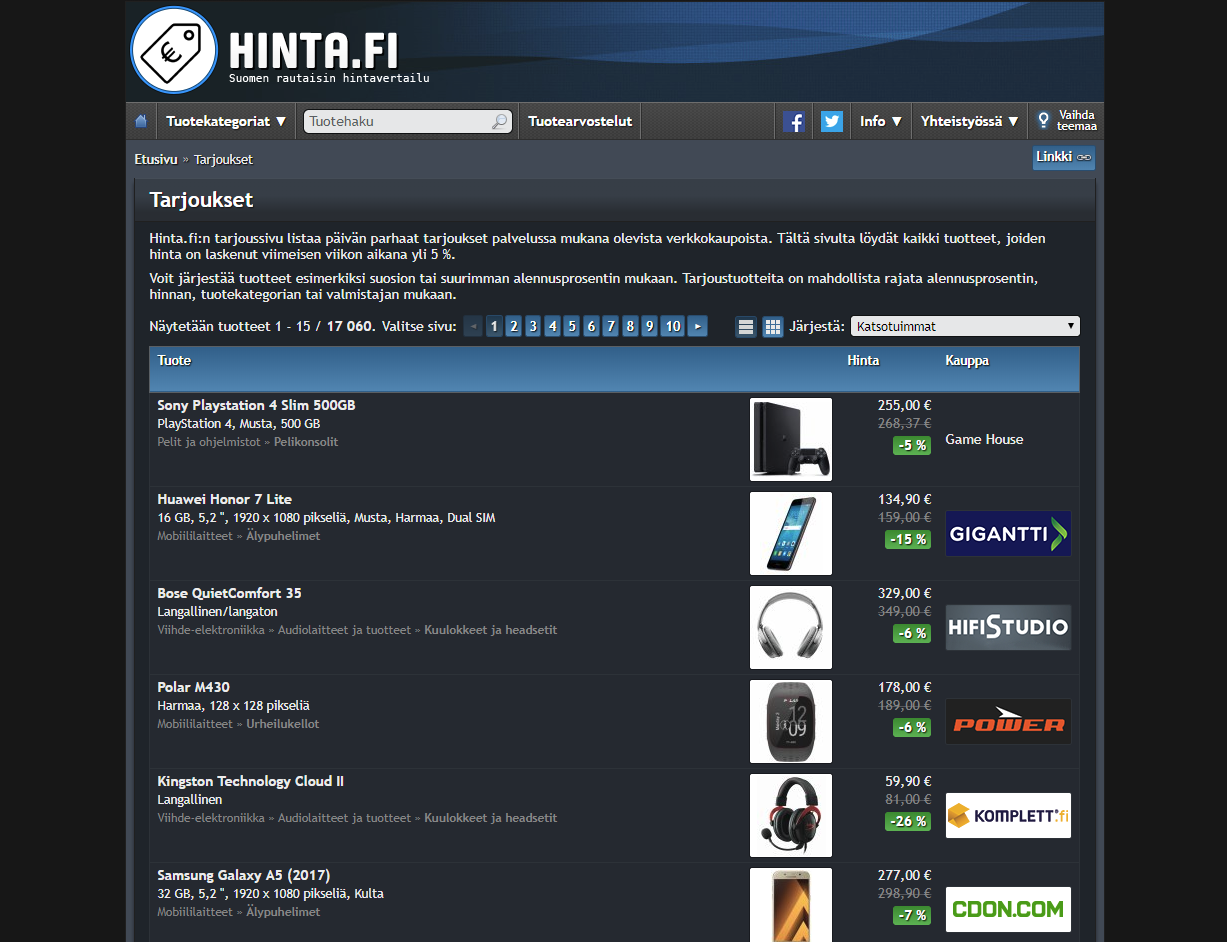Screen dimensions: 1227x942
Task: Select page 7 in pagination
Action: (x=610, y=326)
